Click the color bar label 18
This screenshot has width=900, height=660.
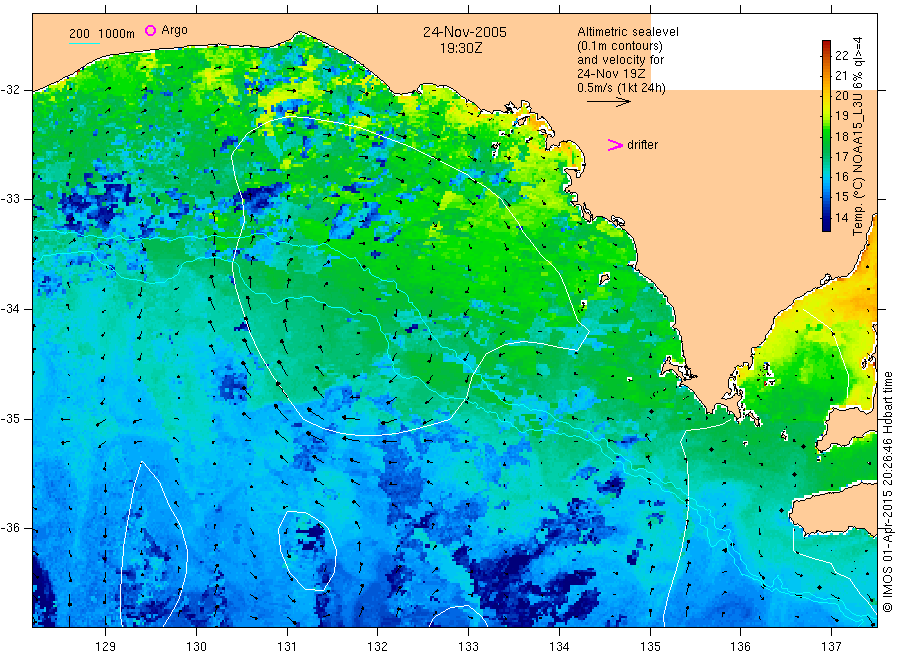pyautogui.click(x=841, y=137)
